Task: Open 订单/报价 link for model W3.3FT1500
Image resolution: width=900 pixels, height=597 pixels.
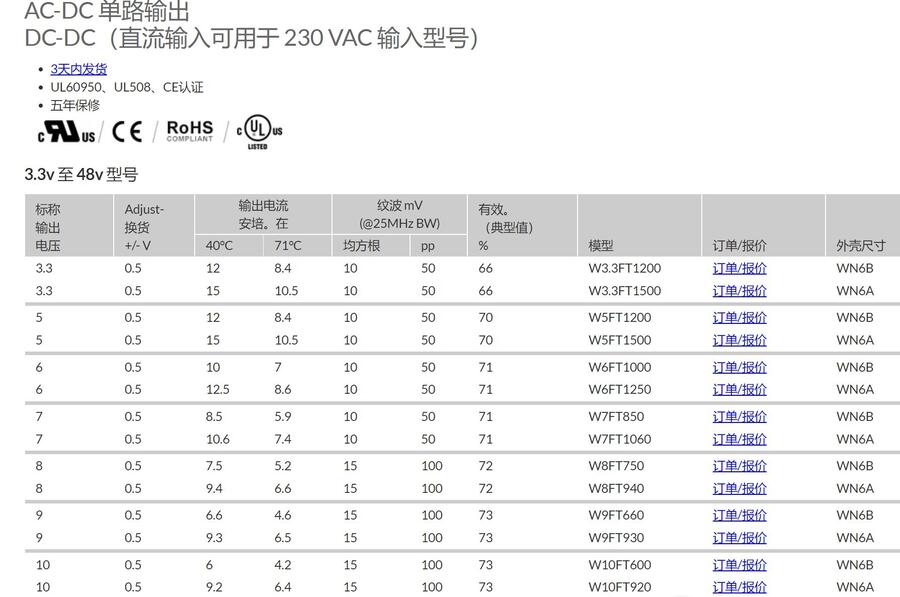Action: pyautogui.click(x=739, y=291)
